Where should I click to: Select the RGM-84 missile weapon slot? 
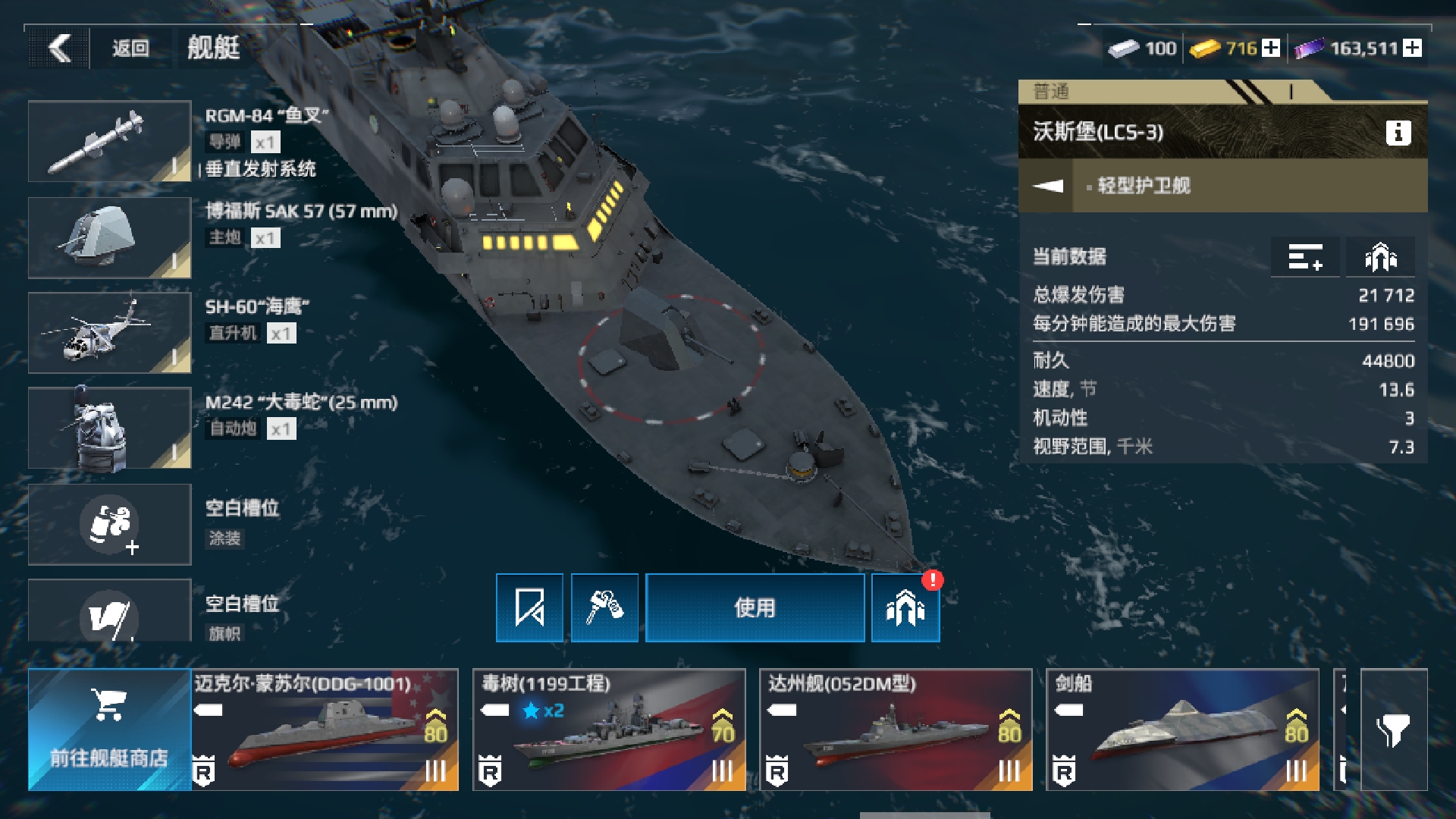[109, 141]
